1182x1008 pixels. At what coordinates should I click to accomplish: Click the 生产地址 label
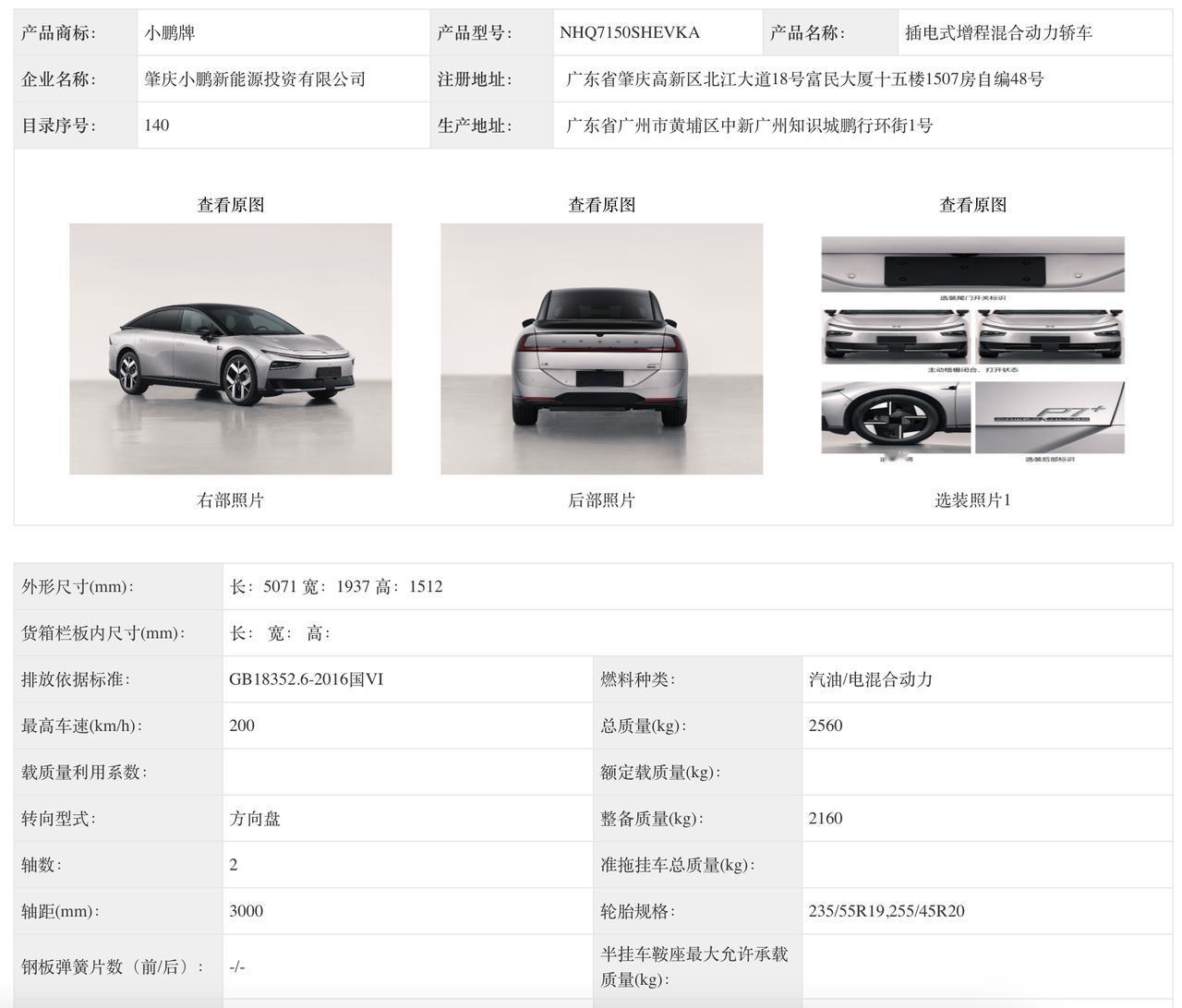tap(476, 126)
